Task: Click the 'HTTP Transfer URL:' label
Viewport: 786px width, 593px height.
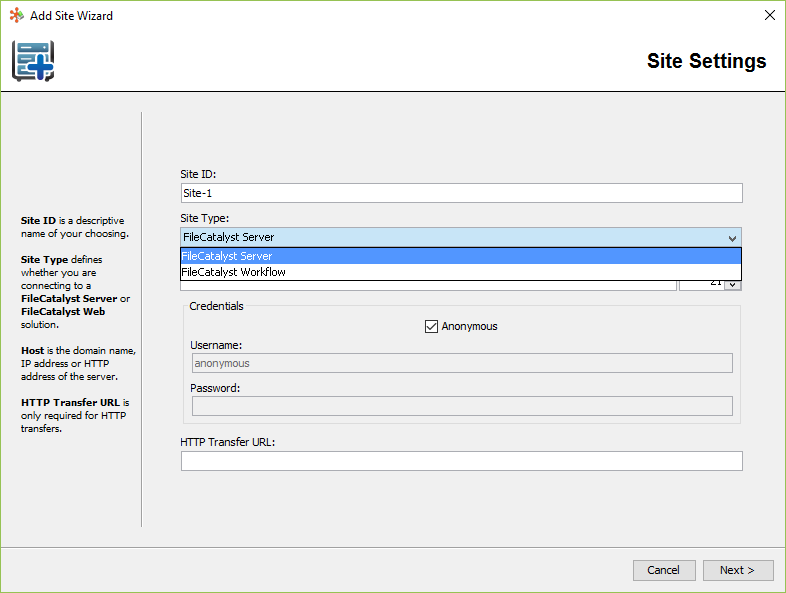Action: tap(228, 442)
